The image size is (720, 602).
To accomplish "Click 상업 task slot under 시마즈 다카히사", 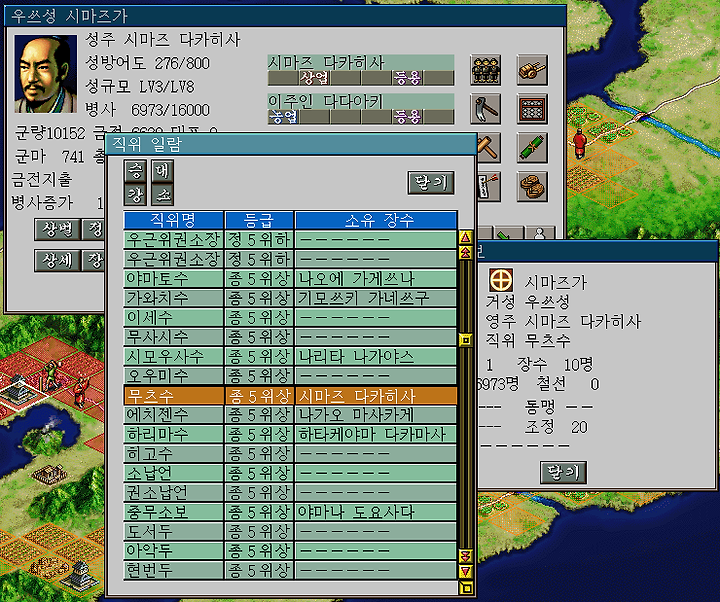I will [314, 78].
